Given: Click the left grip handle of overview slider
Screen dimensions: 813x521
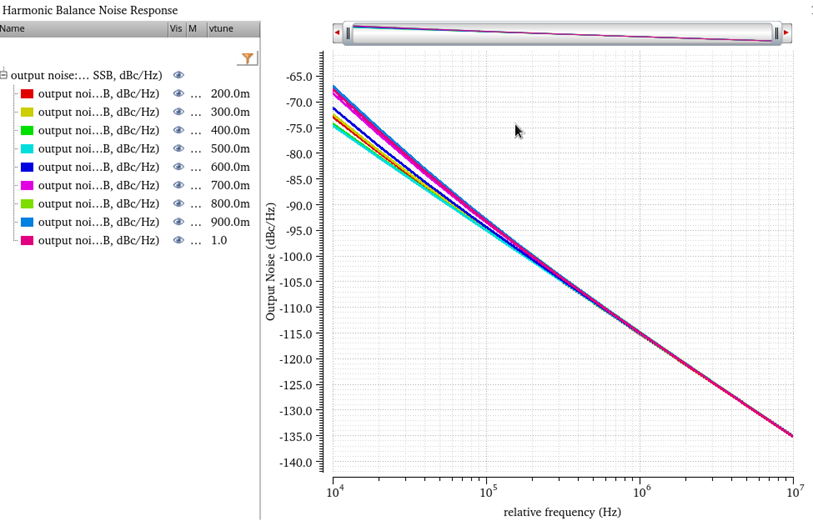Looking at the screenshot, I should pos(348,33).
